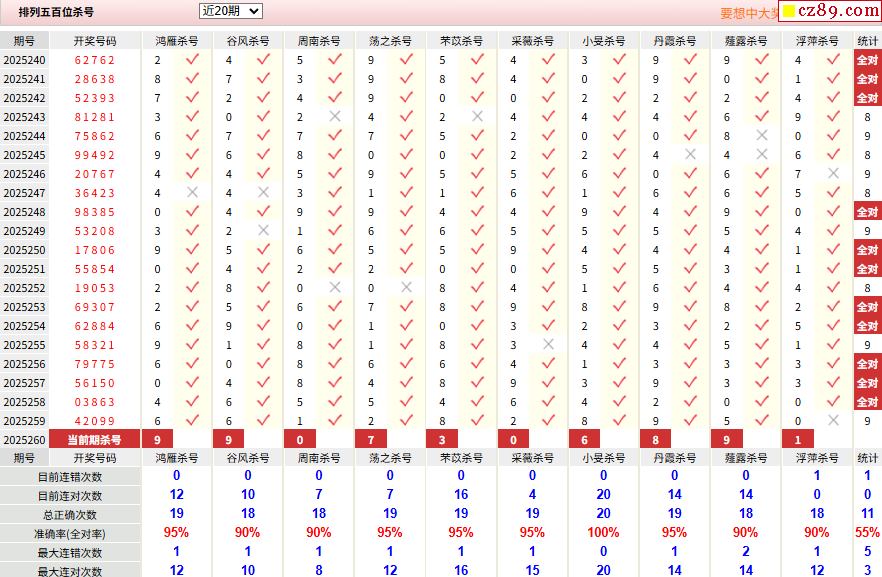Click the top 开奖号码 column header
This screenshot has width=882, height=577.
(94, 40)
